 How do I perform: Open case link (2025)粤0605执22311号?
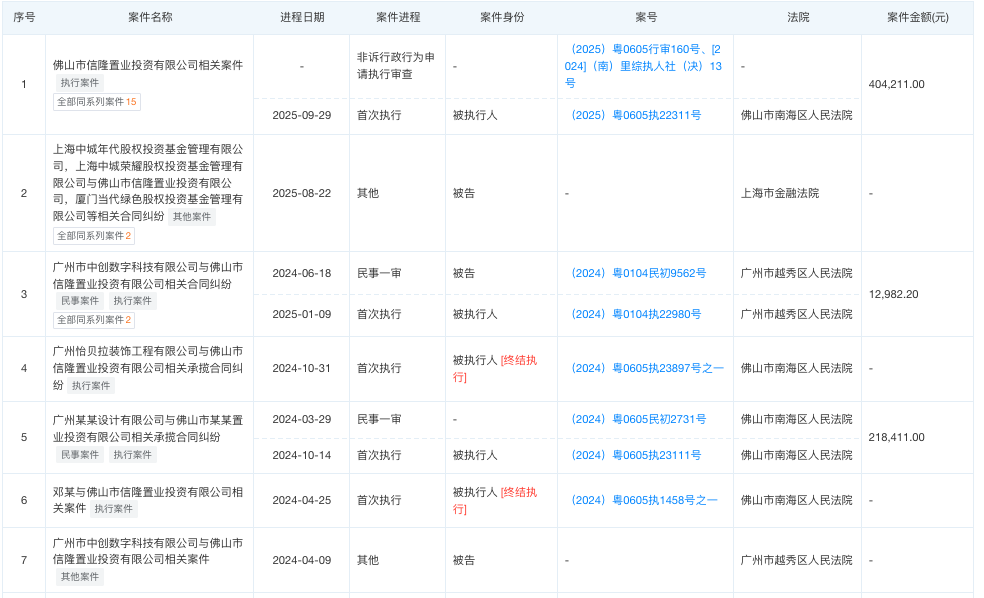(636, 115)
